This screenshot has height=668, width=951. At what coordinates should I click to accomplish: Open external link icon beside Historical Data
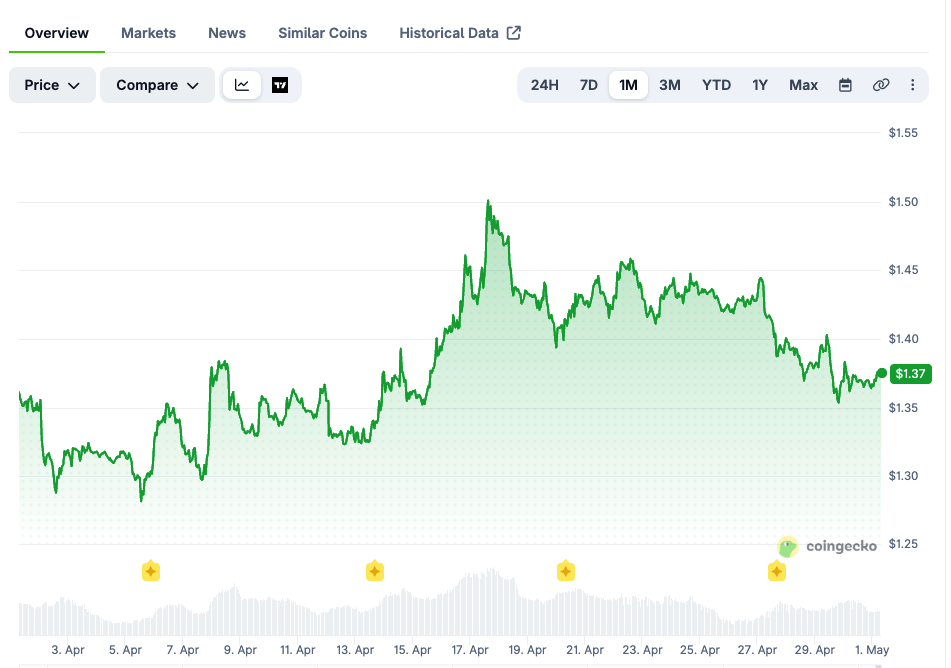pyautogui.click(x=514, y=33)
